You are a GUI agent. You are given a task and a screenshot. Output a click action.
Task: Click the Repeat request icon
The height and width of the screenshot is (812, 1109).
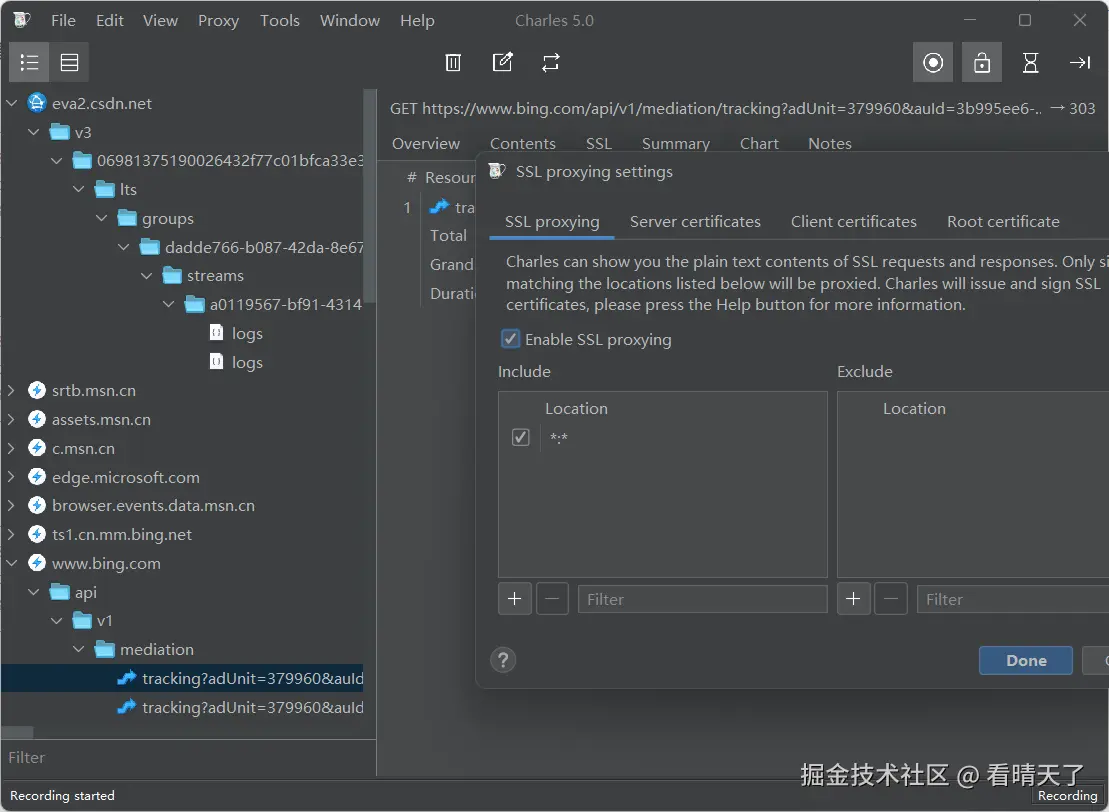tap(551, 62)
